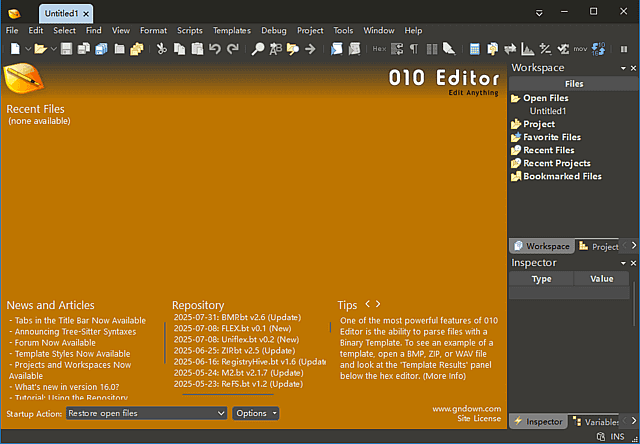Open the Calculator tool icon

(475, 48)
